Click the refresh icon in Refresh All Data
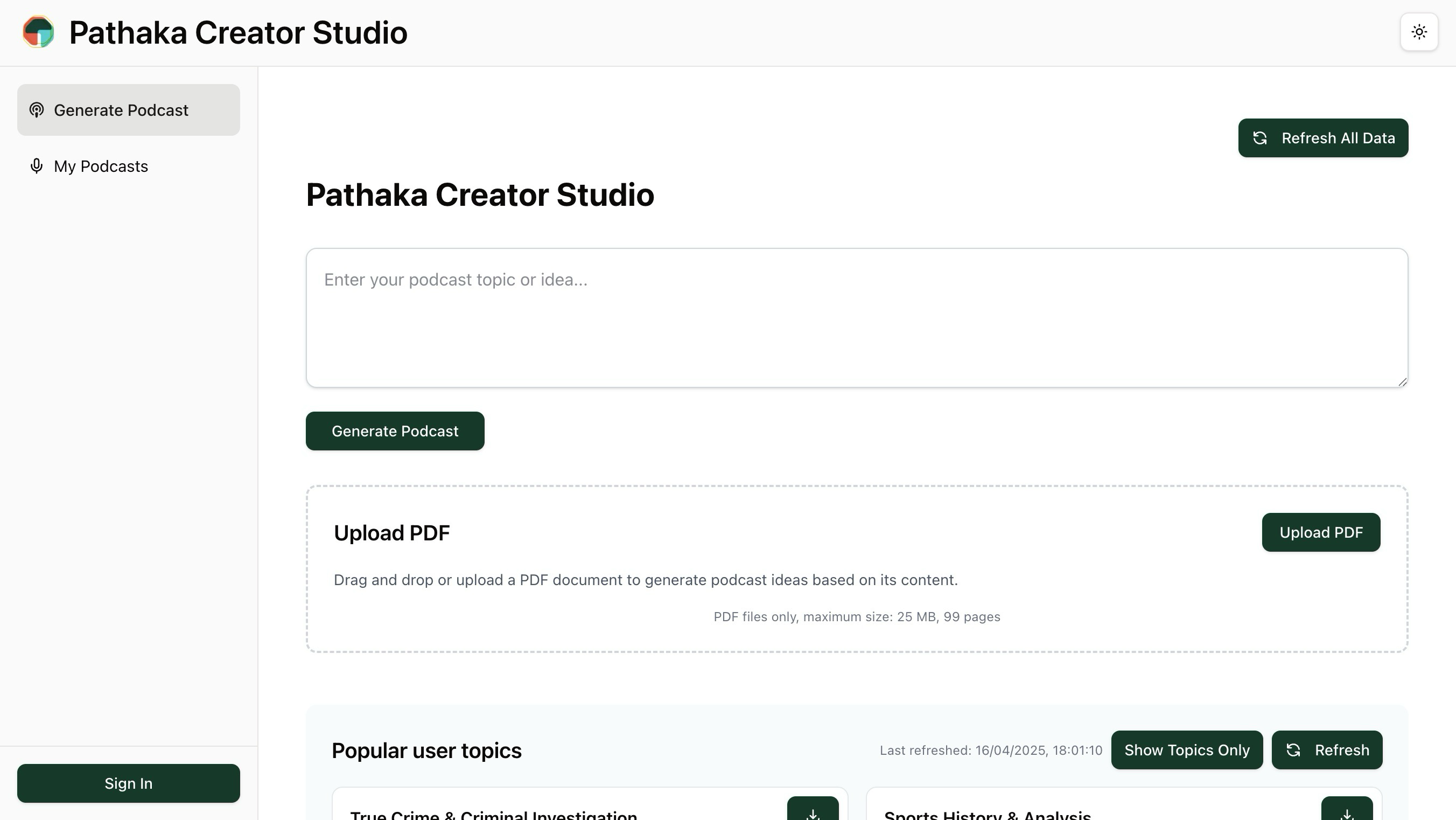 [x=1260, y=138]
